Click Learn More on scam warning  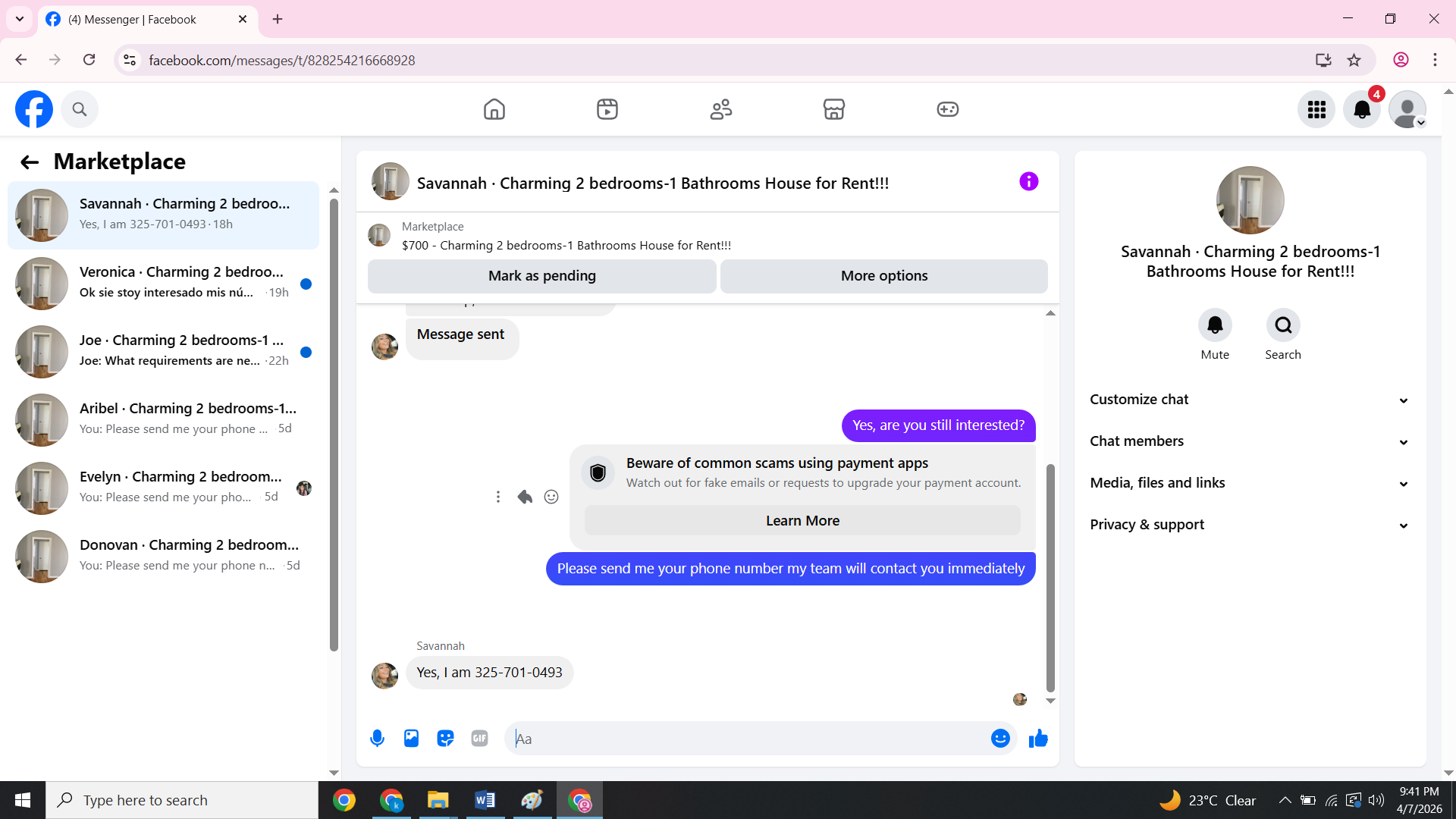pyautogui.click(x=802, y=521)
